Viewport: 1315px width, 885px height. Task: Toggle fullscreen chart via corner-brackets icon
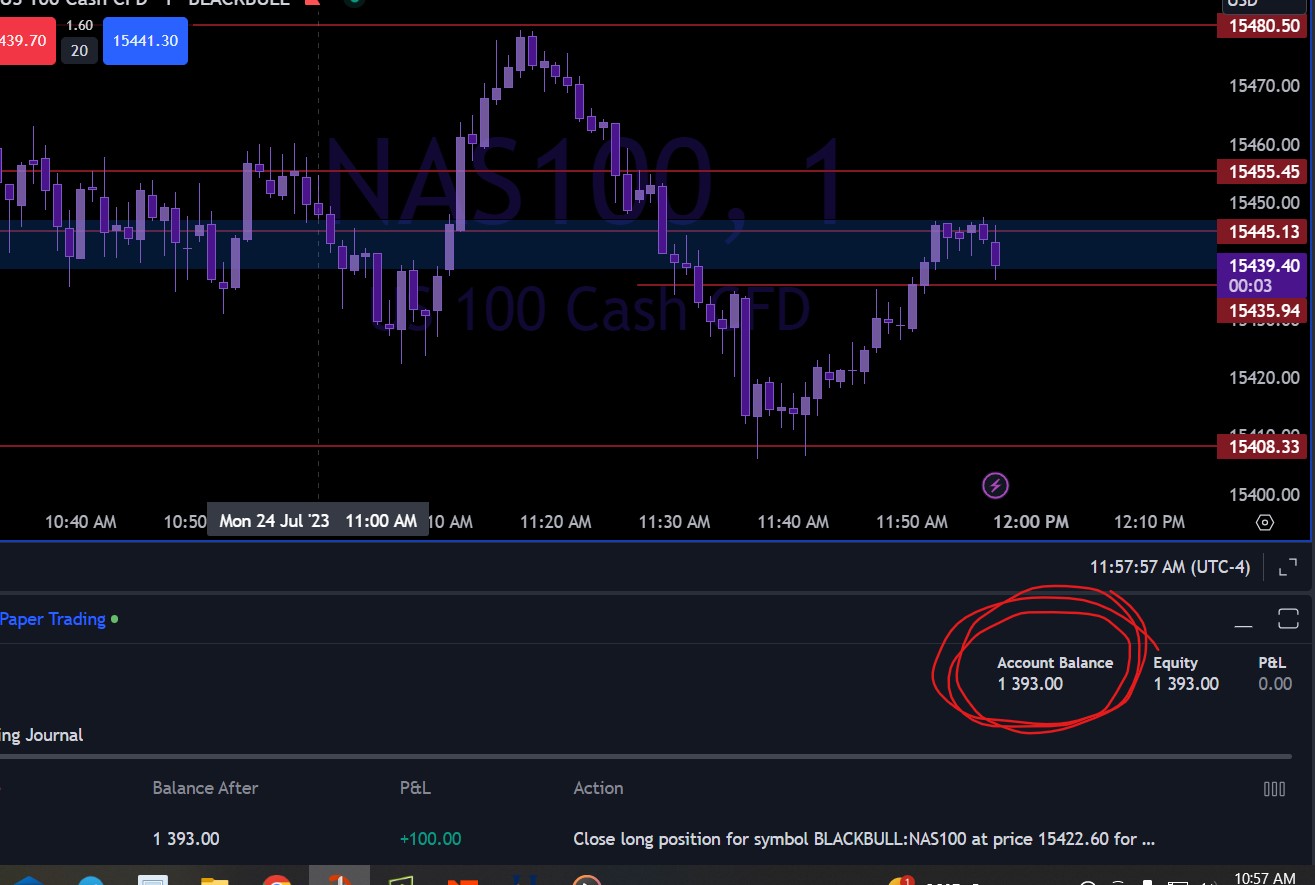tap(1288, 567)
